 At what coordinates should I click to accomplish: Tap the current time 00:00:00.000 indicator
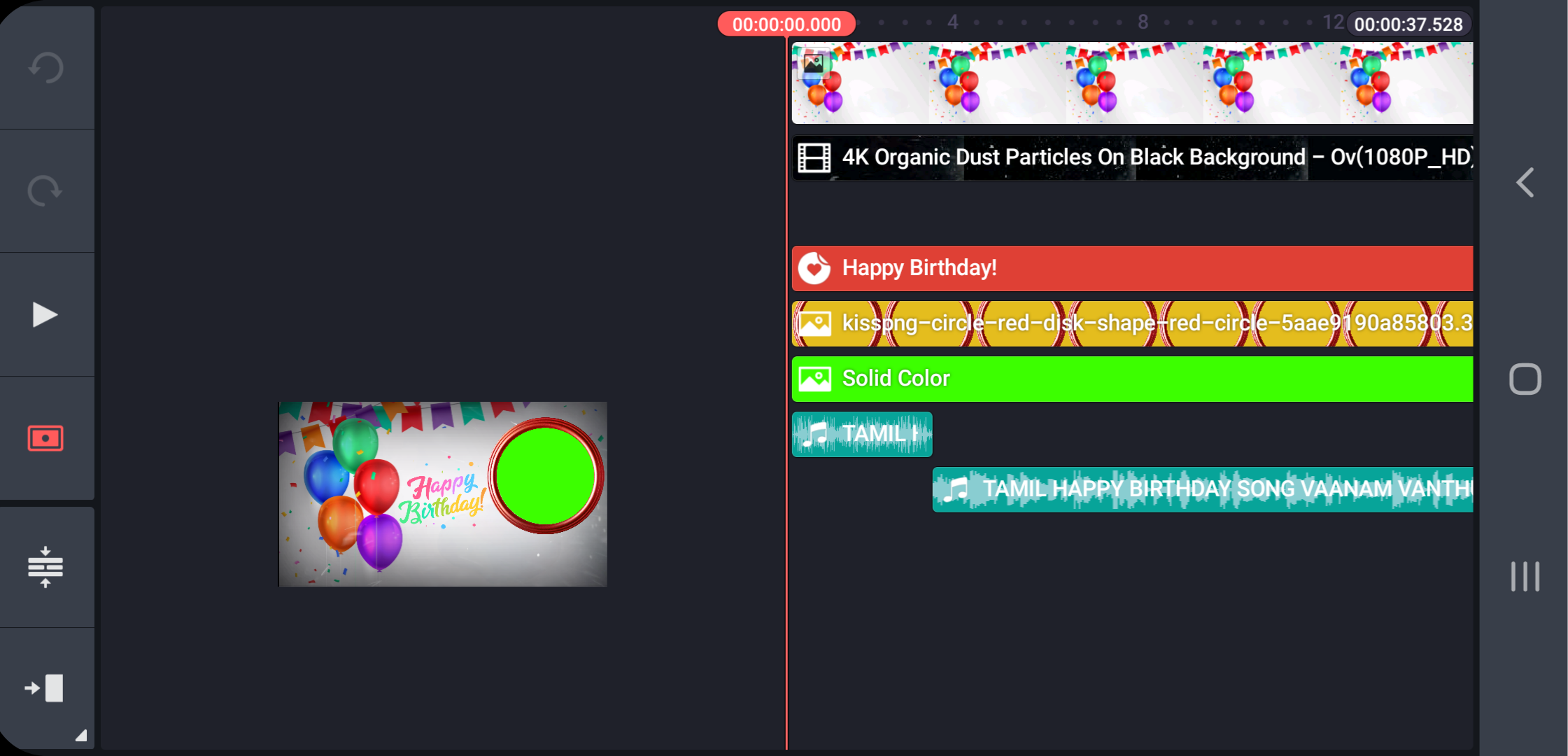pyautogui.click(x=786, y=24)
